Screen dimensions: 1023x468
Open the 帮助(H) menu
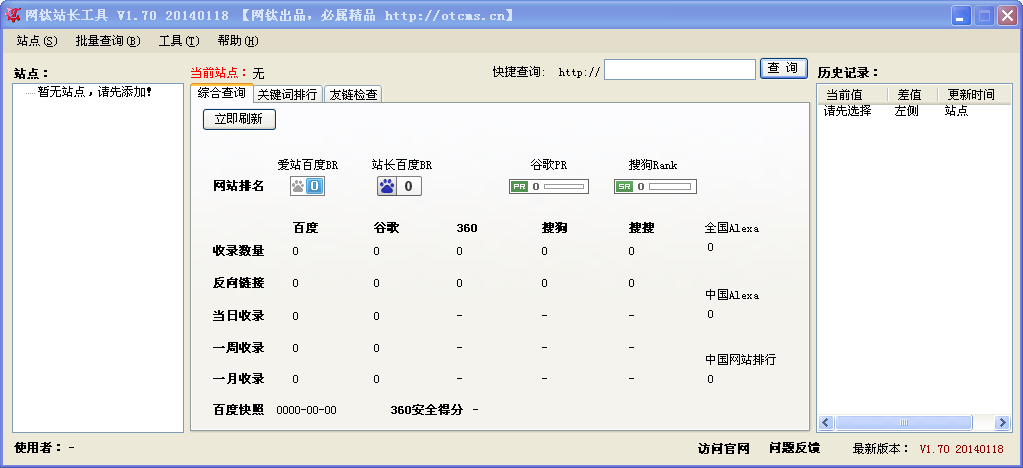pyautogui.click(x=238, y=41)
